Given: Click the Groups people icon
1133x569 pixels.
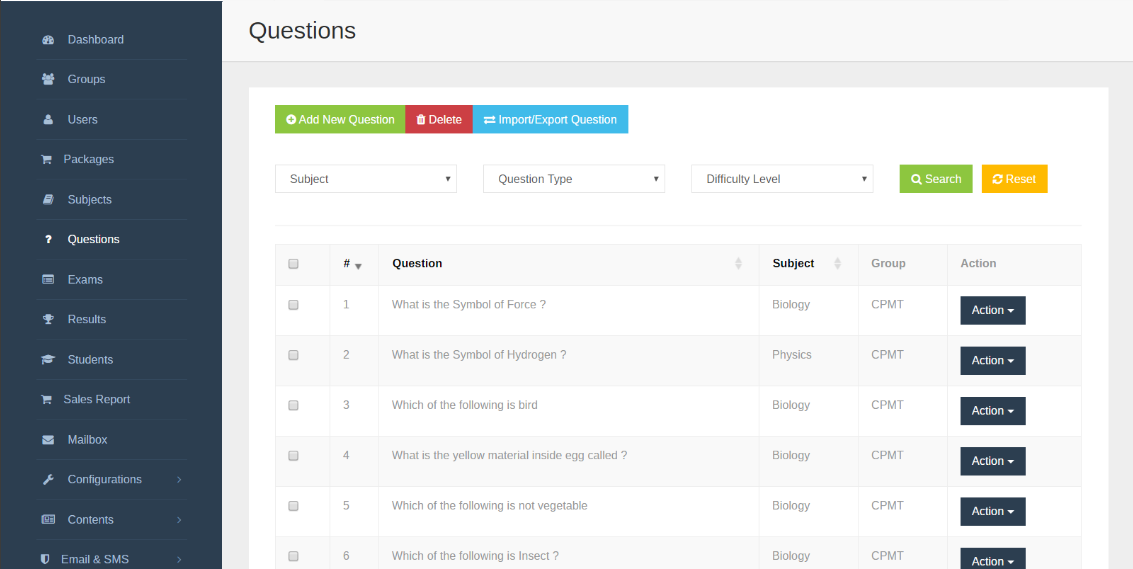Looking at the screenshot, I should tap(48, 80).
